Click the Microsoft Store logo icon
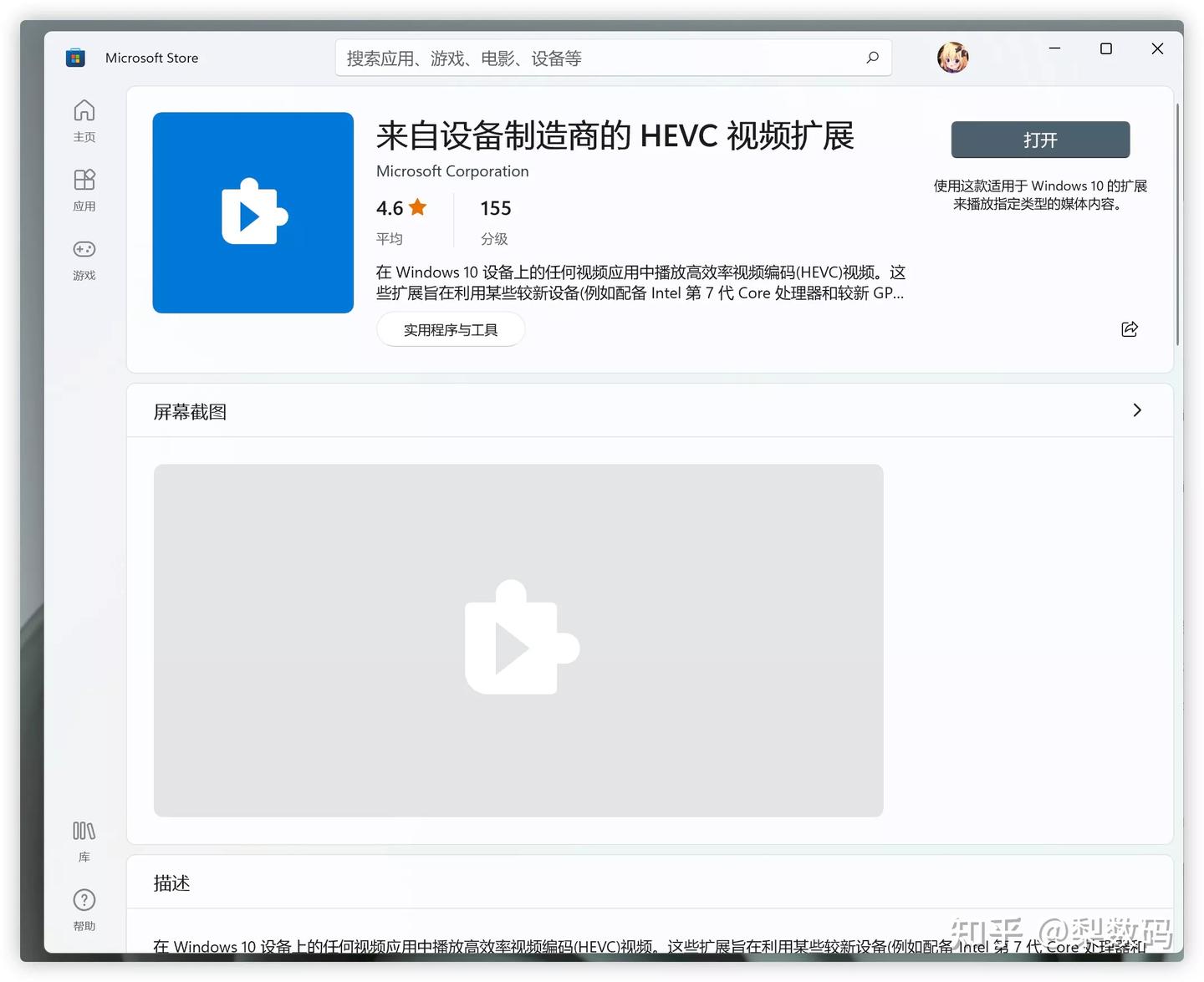The width and height of the screenshot is (1204, 982). coord(75,57)
